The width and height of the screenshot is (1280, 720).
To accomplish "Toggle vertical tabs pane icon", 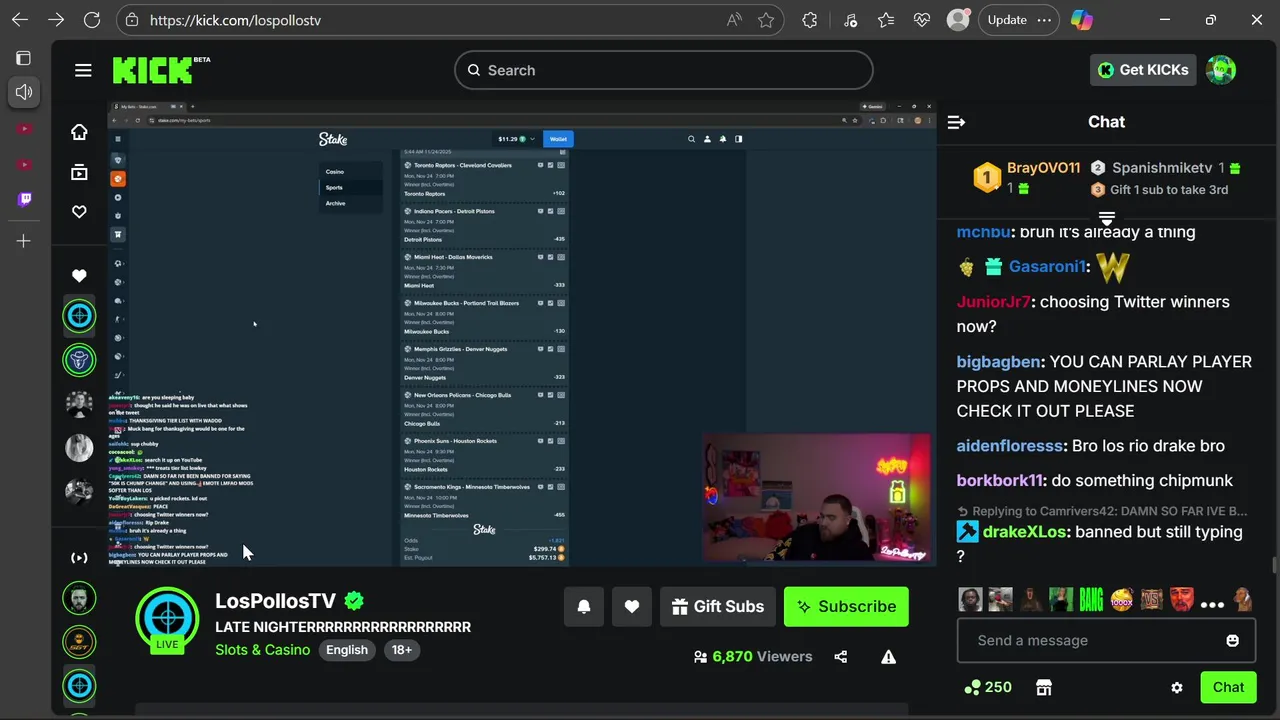I will click(x=24, y=58).
